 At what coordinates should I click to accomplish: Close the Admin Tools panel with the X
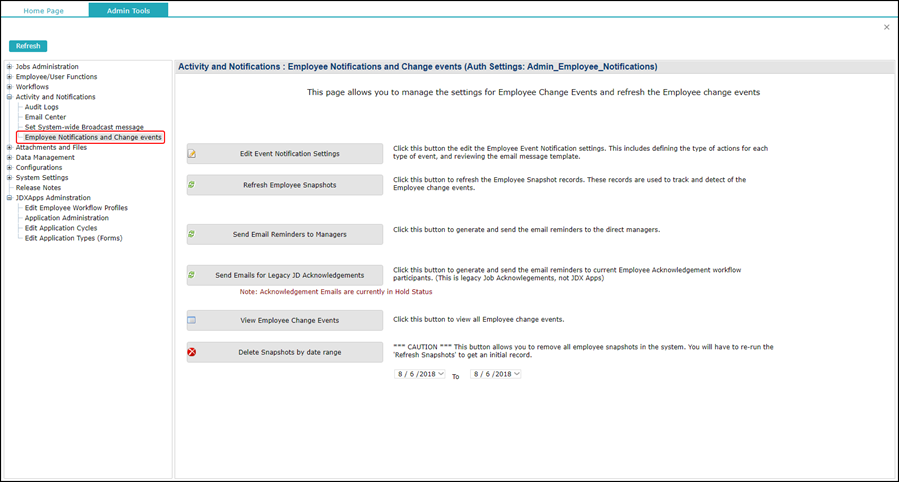[886, 27]
